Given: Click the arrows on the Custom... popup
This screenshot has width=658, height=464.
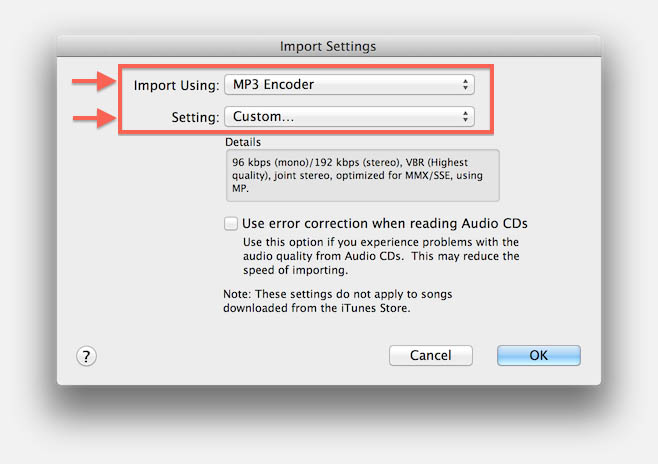Looking at the screenshot, I should click(x=465, y=116).
